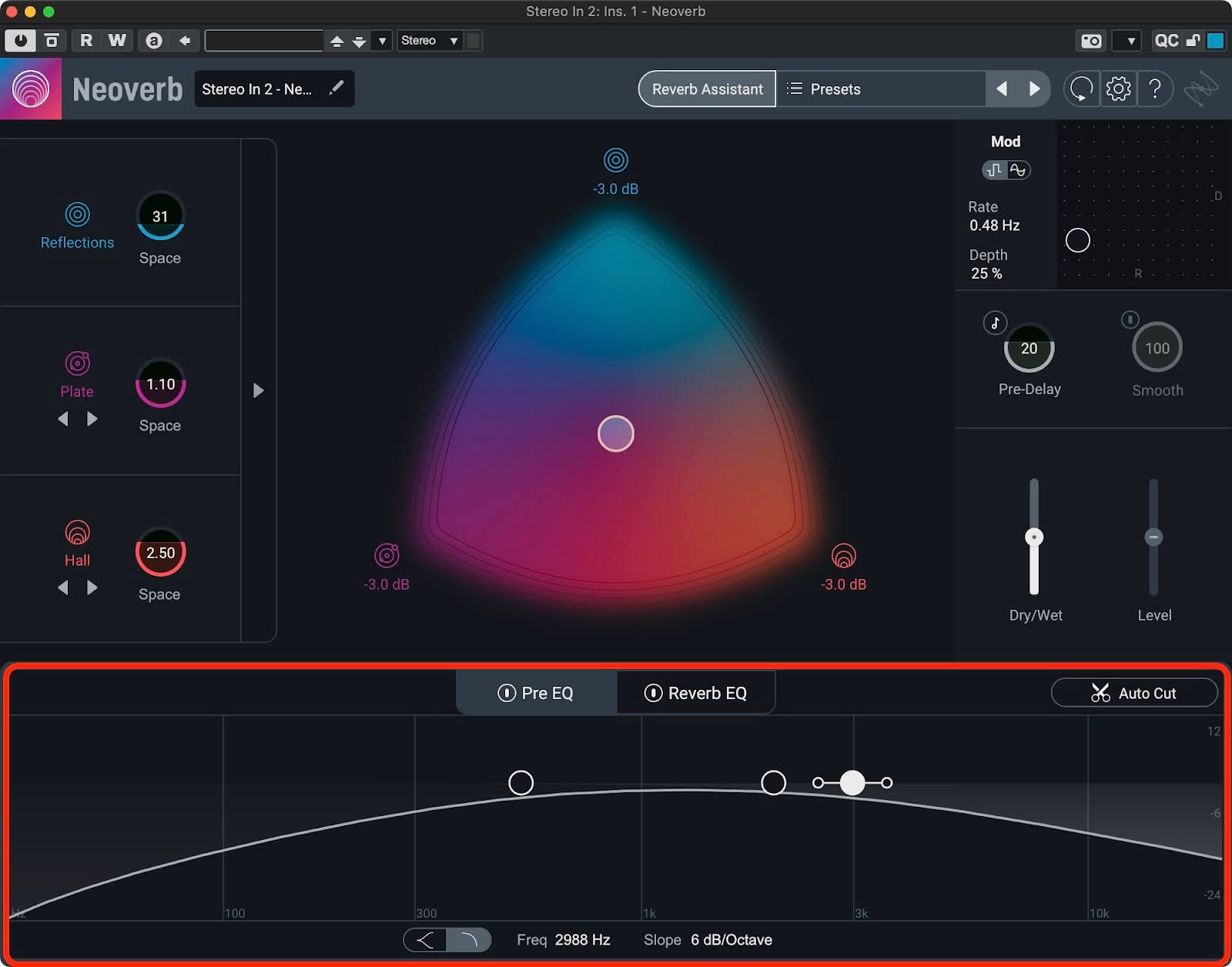
Task: Click the circular arrow icon beside the settings gear
Action: 1081,89
